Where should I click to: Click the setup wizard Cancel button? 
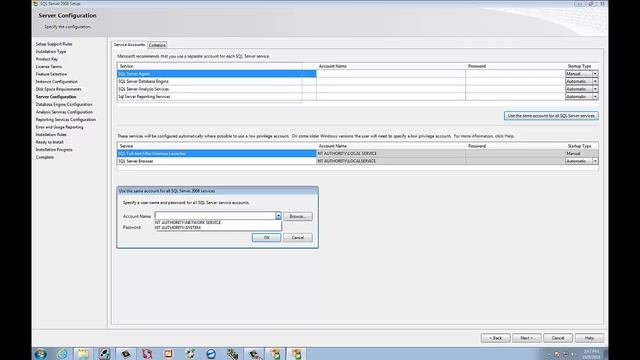(x=558, y=338)
